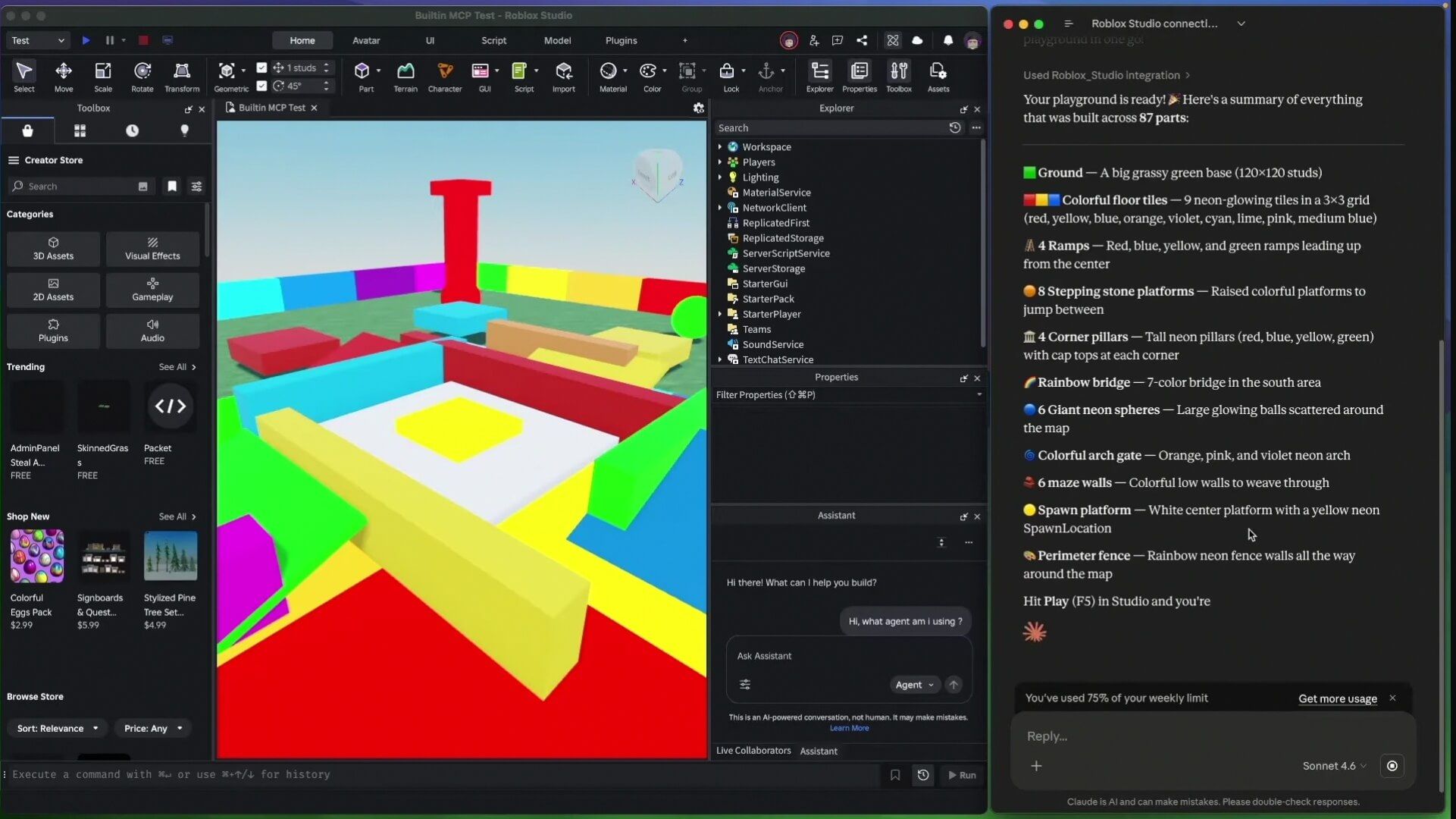Viewport: 1456px width, 819px height.
Task: Click the Character tool icon
Action: pyautogui.click(x=445, y=71)
